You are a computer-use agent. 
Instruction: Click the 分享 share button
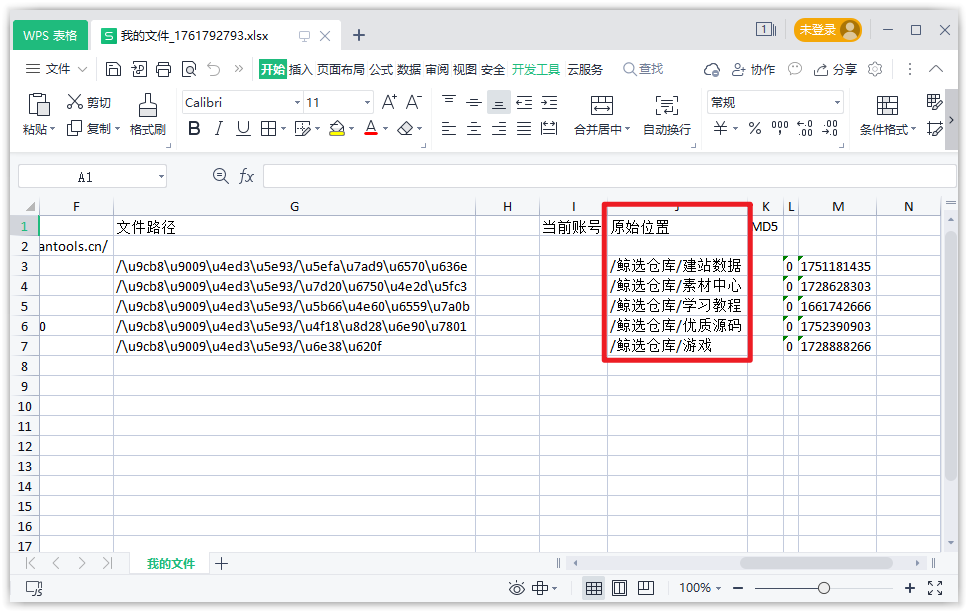(835, 69)
